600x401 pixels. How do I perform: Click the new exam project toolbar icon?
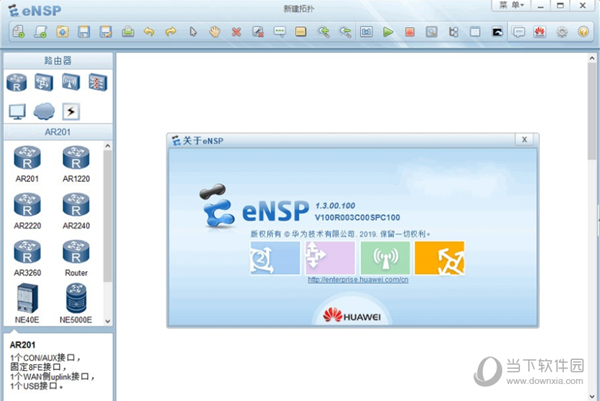[40, 31]
